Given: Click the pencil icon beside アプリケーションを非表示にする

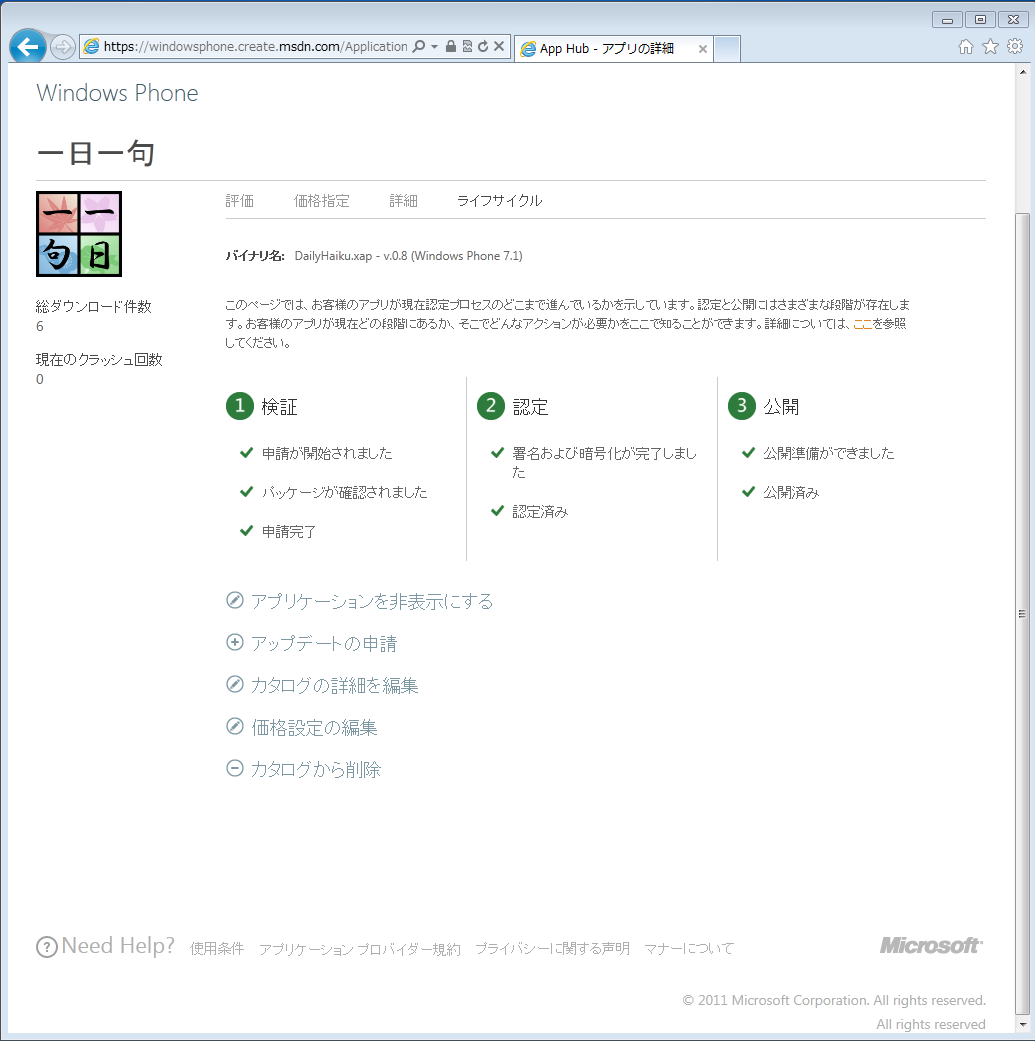Looking at the screenshot, I should (235, 600).
